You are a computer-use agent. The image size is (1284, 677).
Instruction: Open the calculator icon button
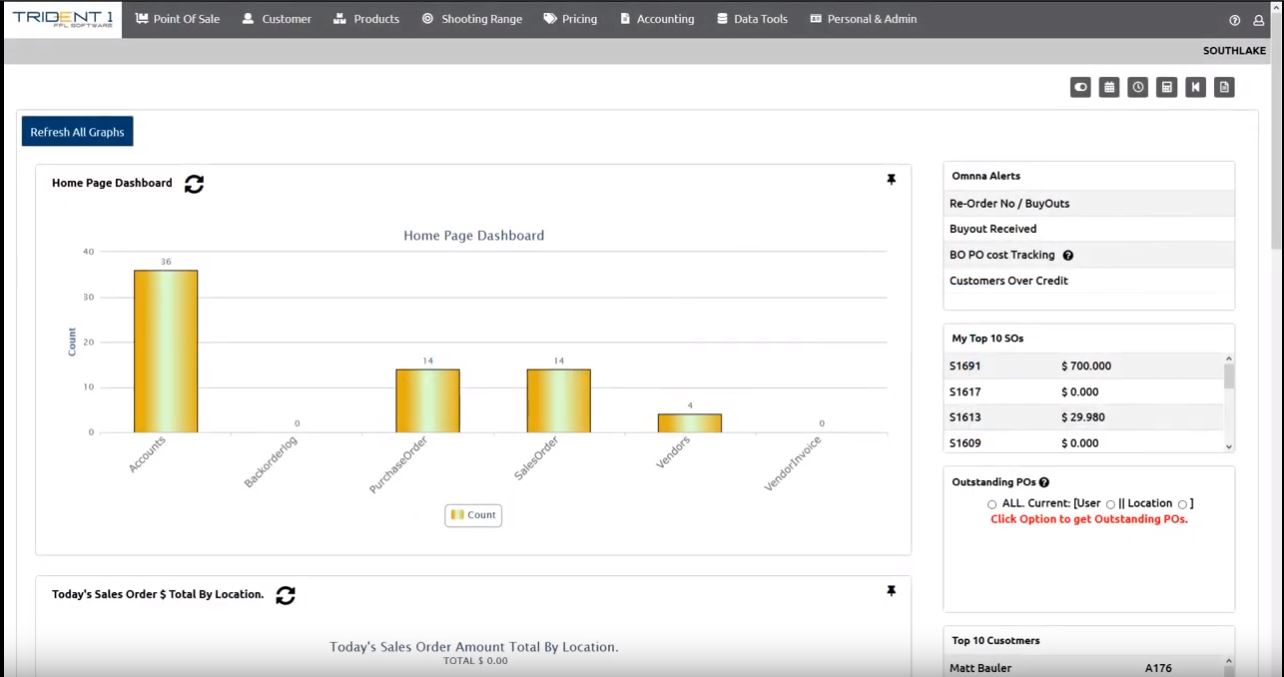(1166, 88)
